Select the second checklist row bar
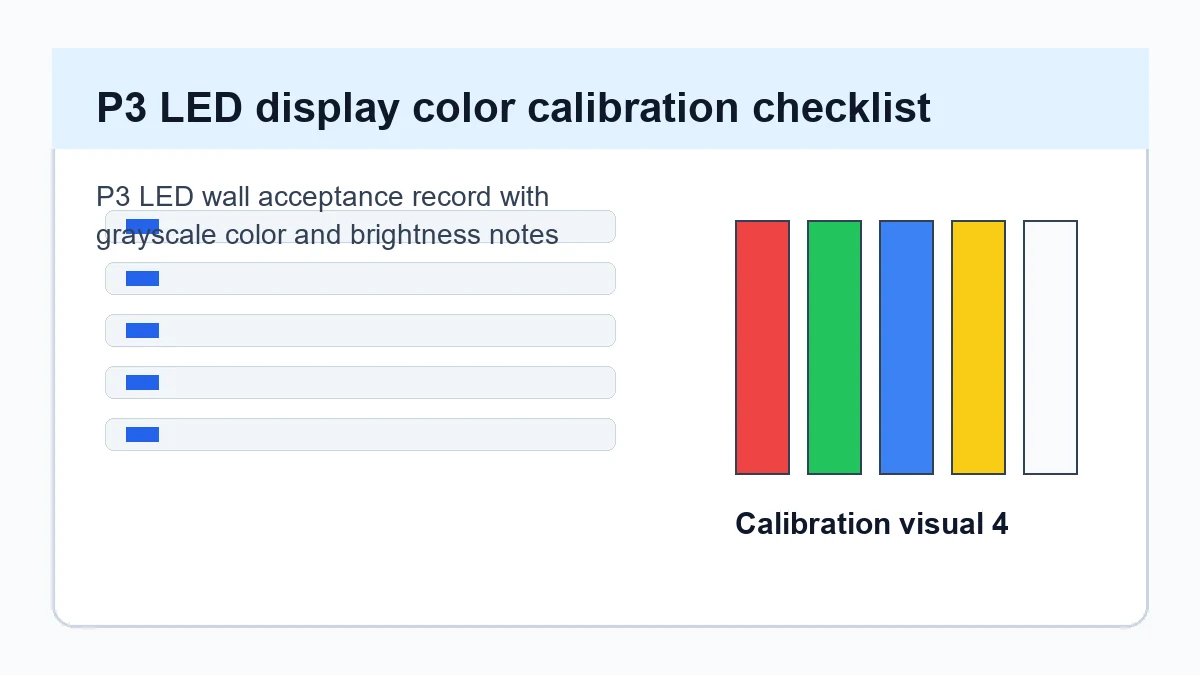The width and height of the screenshot is (1200, 675). [x=360, y=278]
